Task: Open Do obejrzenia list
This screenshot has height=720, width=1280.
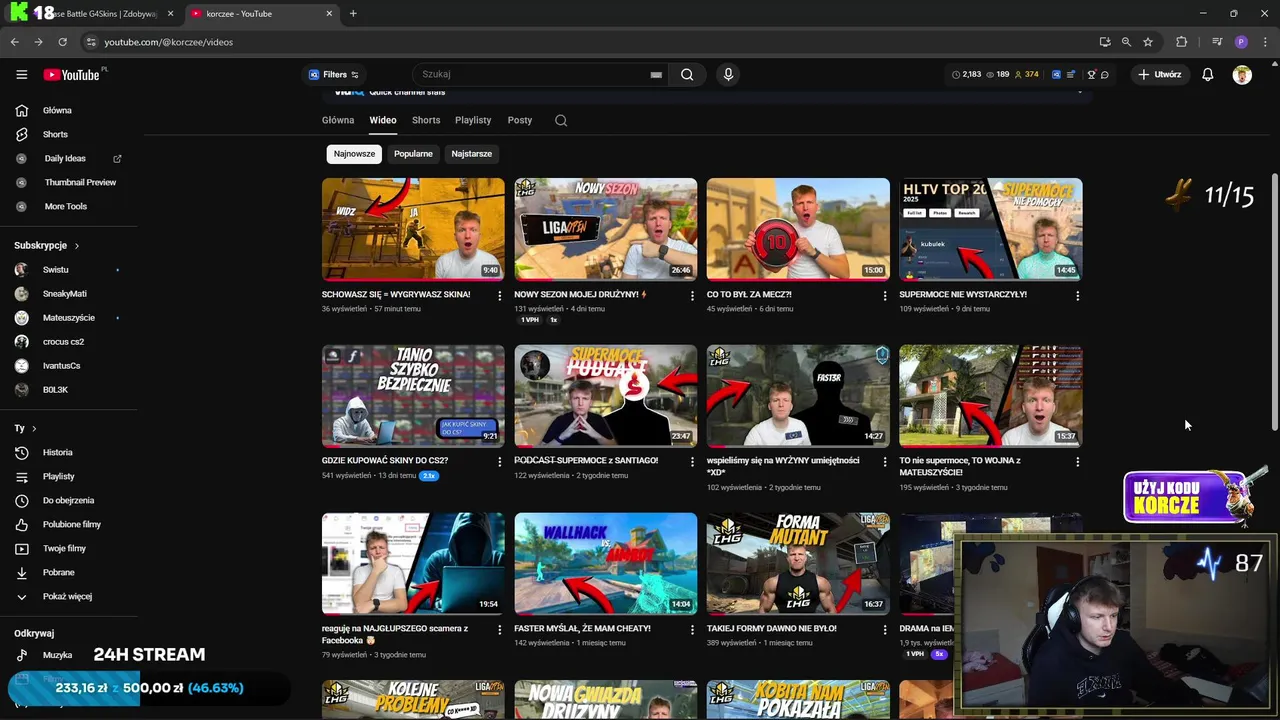Action: tap(69, 500)
